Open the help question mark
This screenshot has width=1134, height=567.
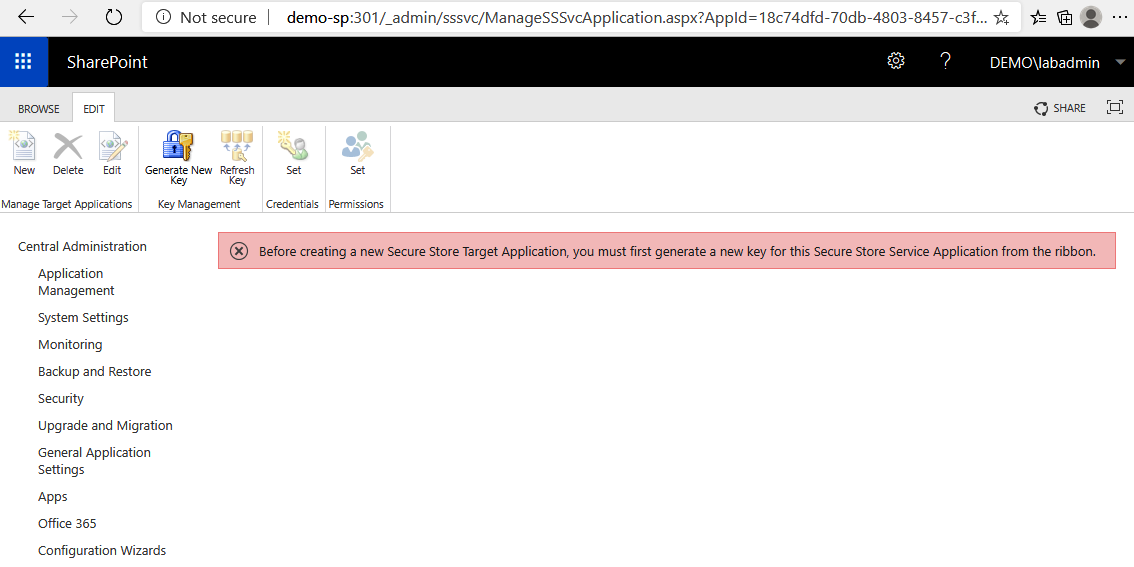click(945, 61)
